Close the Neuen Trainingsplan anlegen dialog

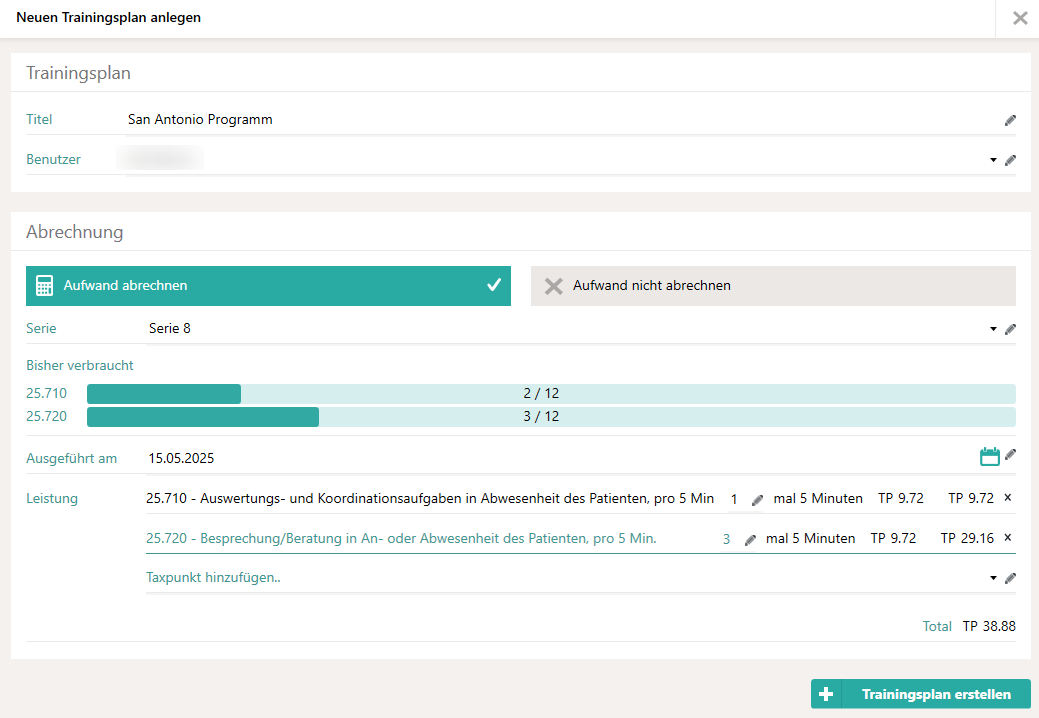click(x=1019, y=18)
